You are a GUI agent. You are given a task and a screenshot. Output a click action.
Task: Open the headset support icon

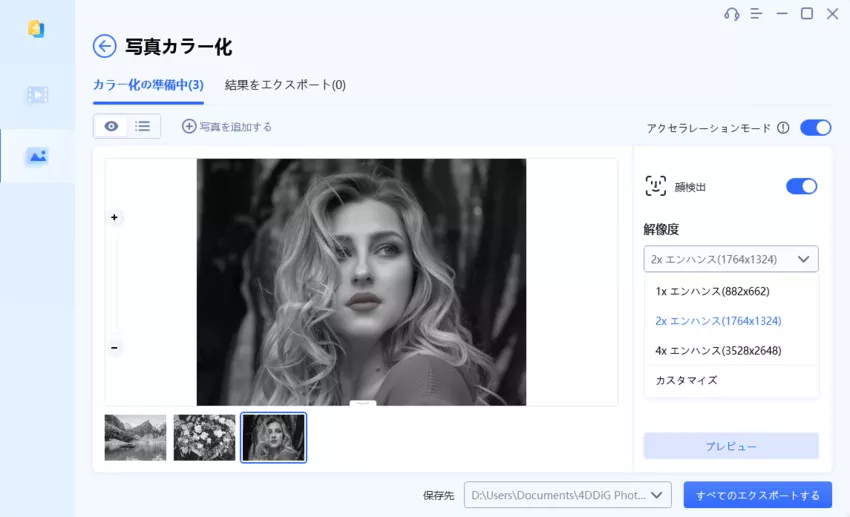(731, 14)
